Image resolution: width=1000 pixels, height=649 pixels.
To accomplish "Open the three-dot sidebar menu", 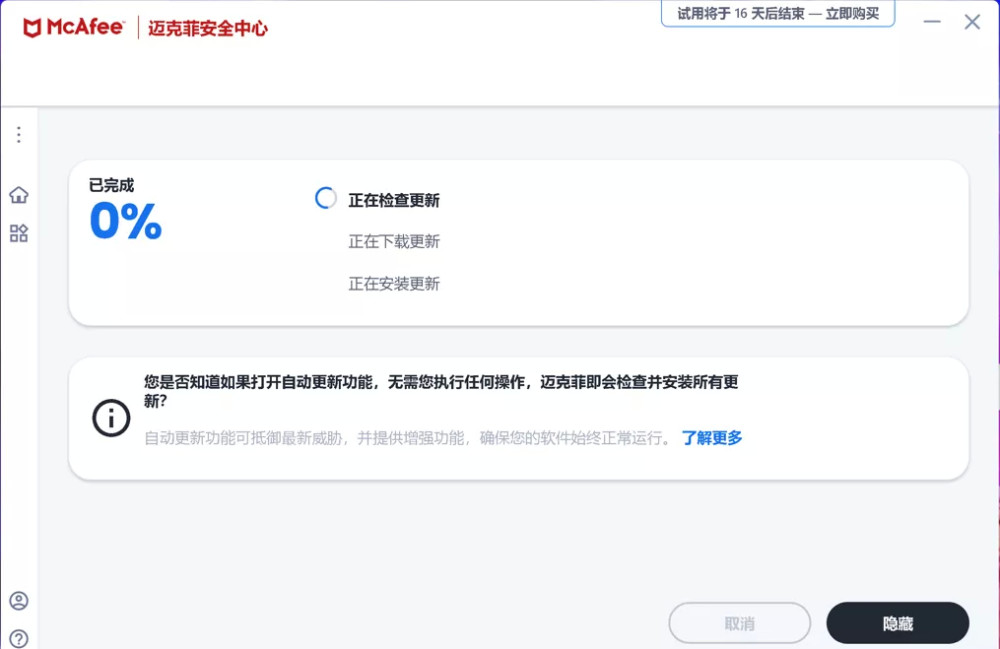I will [x=18, y=135].
